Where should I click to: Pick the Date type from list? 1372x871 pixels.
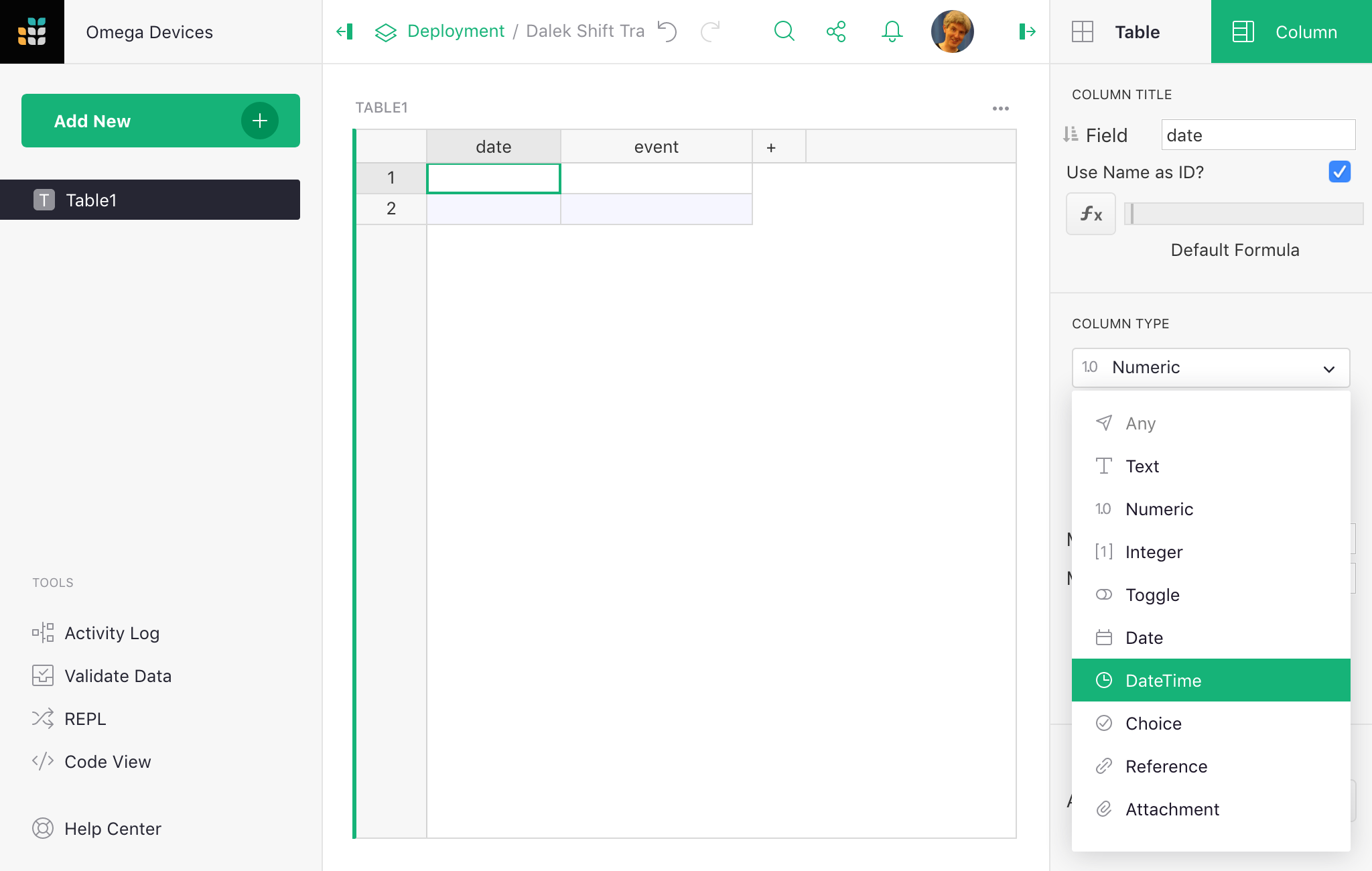click(x=1144, y=638)
